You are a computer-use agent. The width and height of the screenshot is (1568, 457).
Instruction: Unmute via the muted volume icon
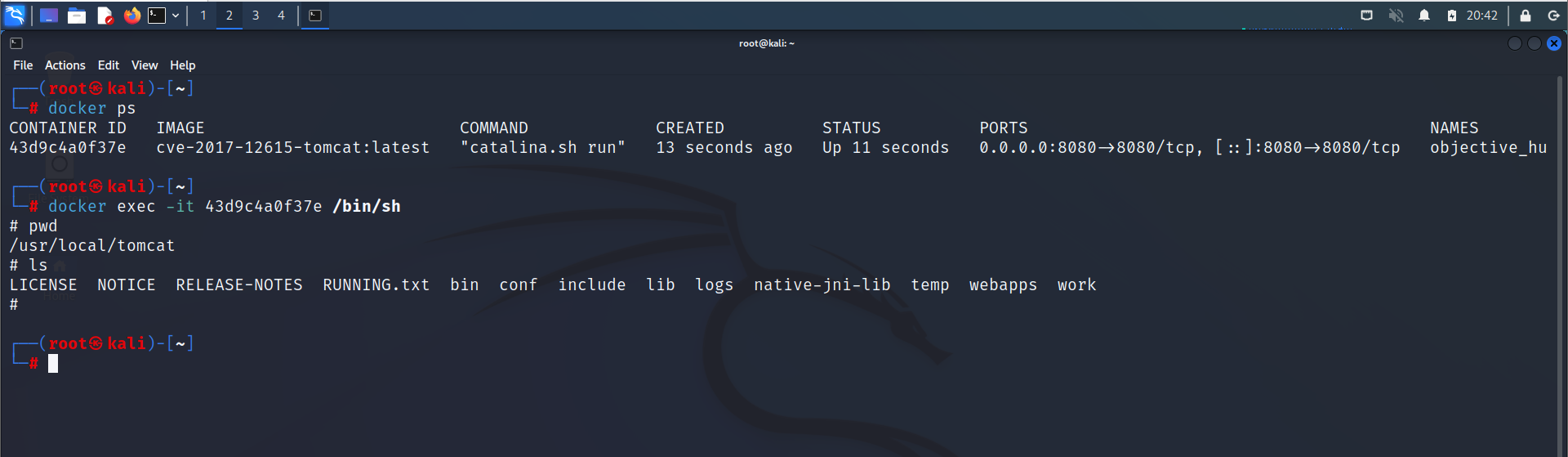(1396, 16)
